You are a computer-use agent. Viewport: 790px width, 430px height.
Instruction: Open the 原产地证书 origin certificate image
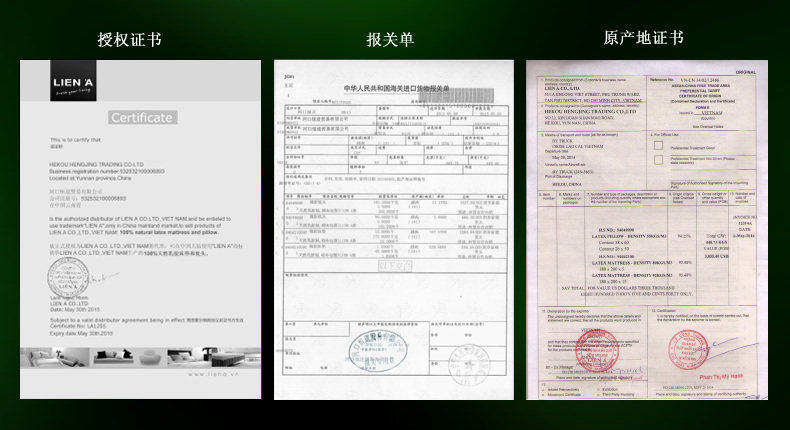click(647, 230)
